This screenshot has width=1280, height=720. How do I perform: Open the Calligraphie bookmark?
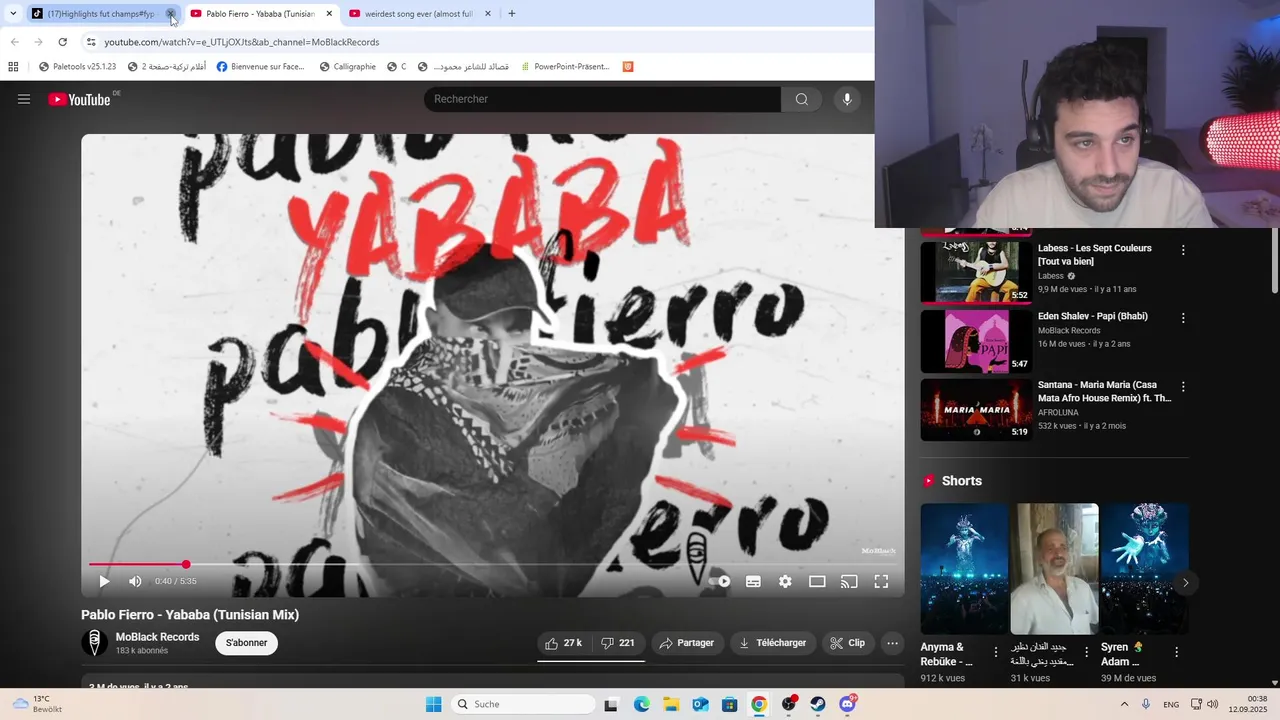pyautogui.click(x=347, y=67)
